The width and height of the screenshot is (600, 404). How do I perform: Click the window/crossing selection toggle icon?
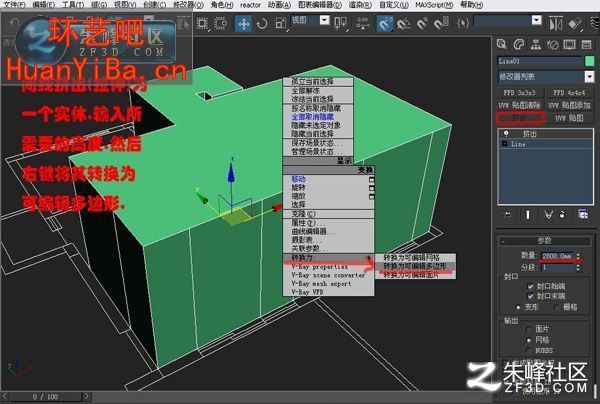pyautogui.click(x=221, y=24)
